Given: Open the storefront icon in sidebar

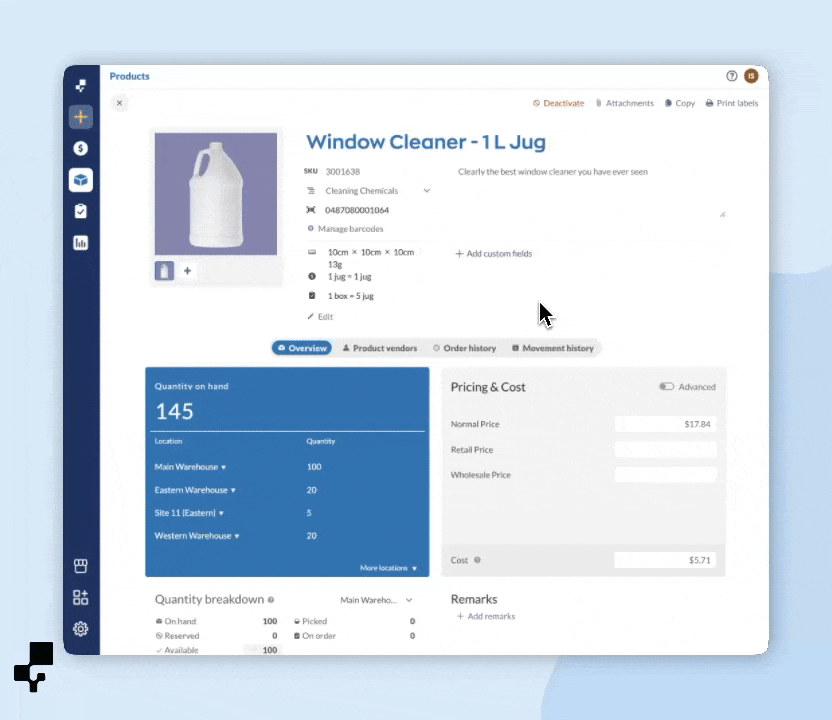Looking at the screenshot, I should click(x=81, y=566).
